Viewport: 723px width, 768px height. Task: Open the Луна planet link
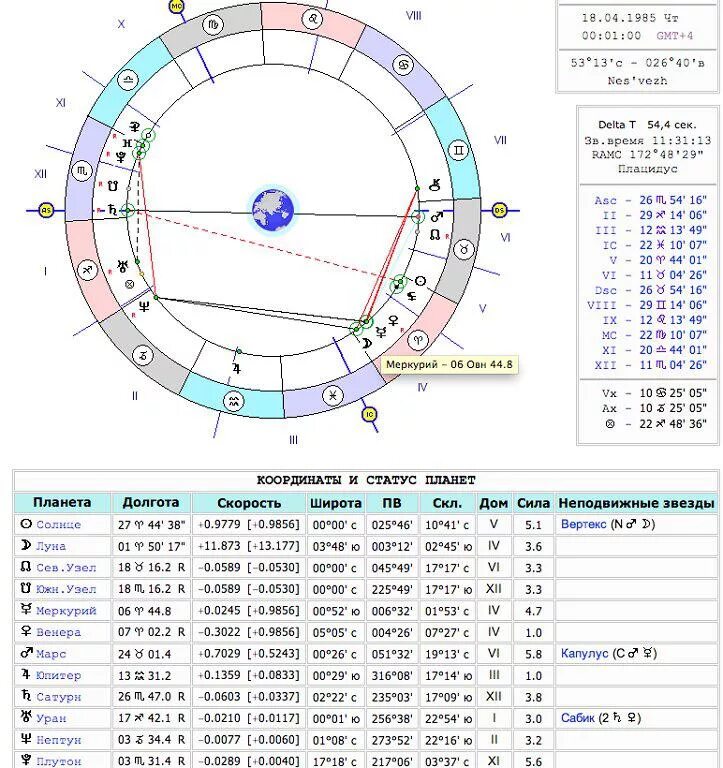pyautogui.click(x=51, y=546)
